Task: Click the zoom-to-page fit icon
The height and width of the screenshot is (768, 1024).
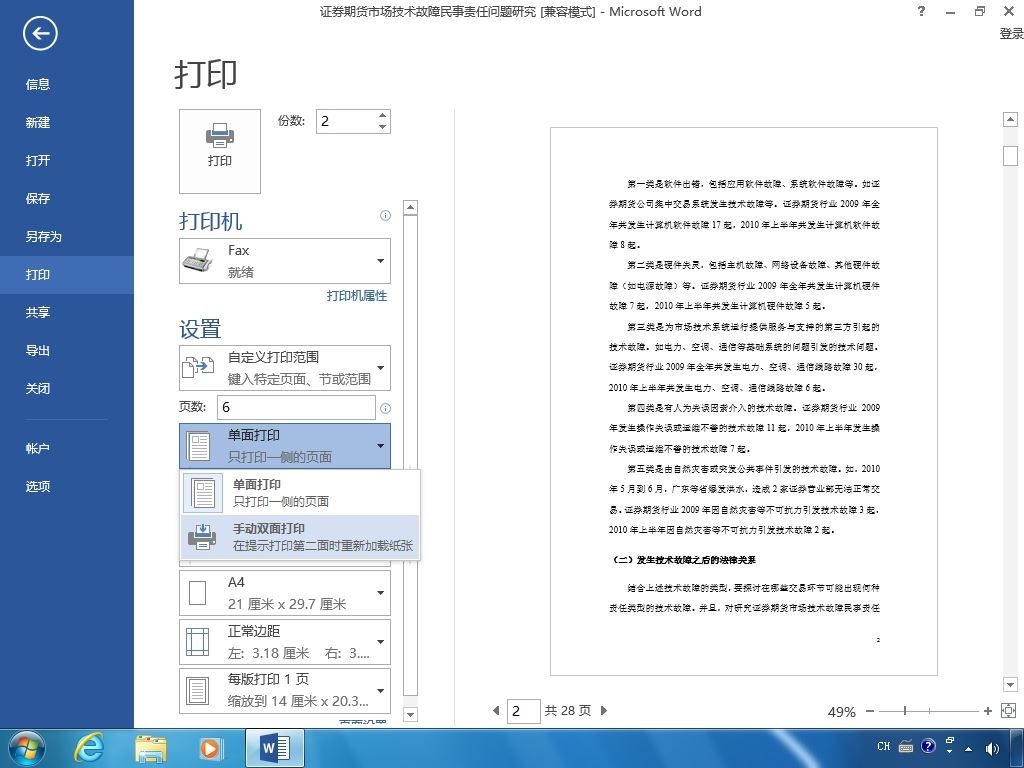Action: pyautogui.click(x=1008, y=711)
